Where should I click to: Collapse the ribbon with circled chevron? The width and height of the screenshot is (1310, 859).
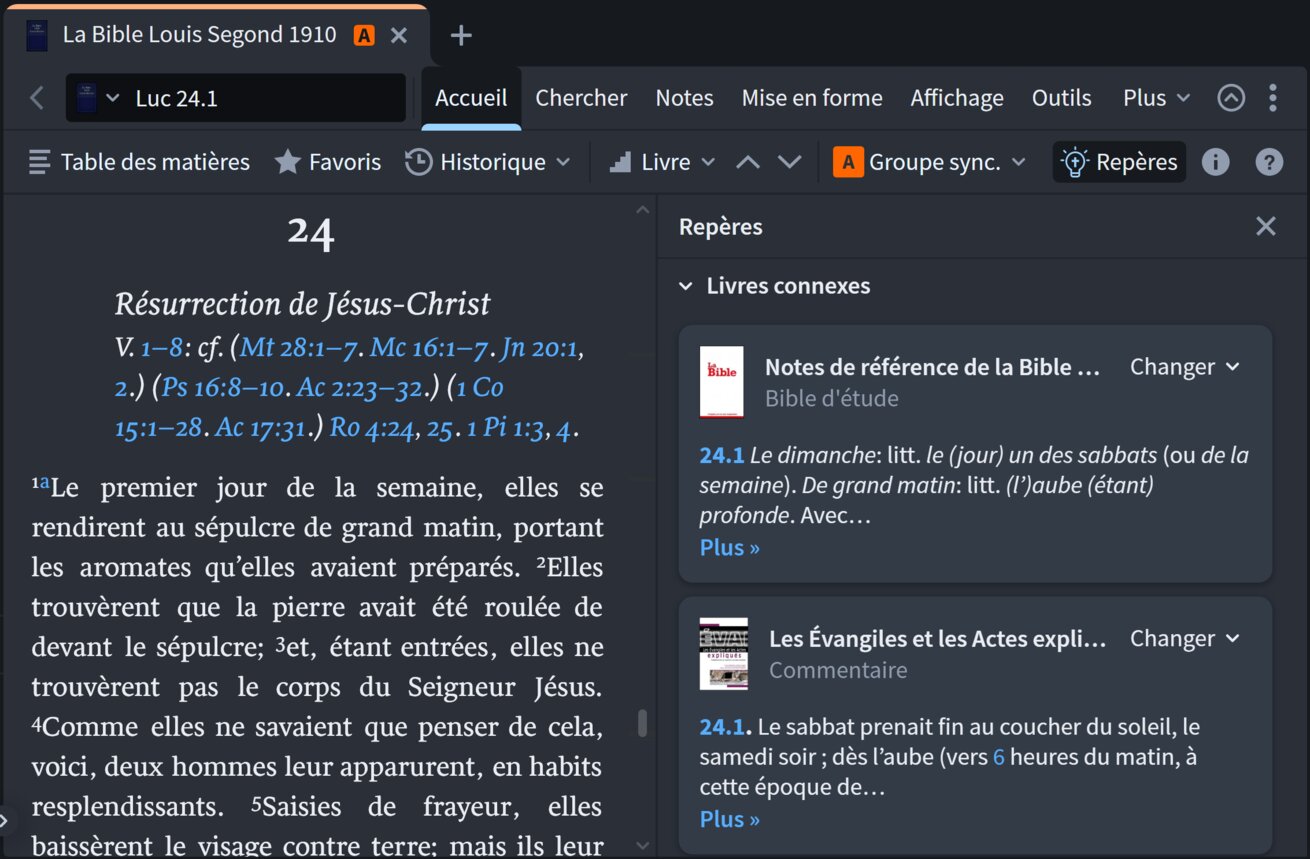[x=1231, y=98]
